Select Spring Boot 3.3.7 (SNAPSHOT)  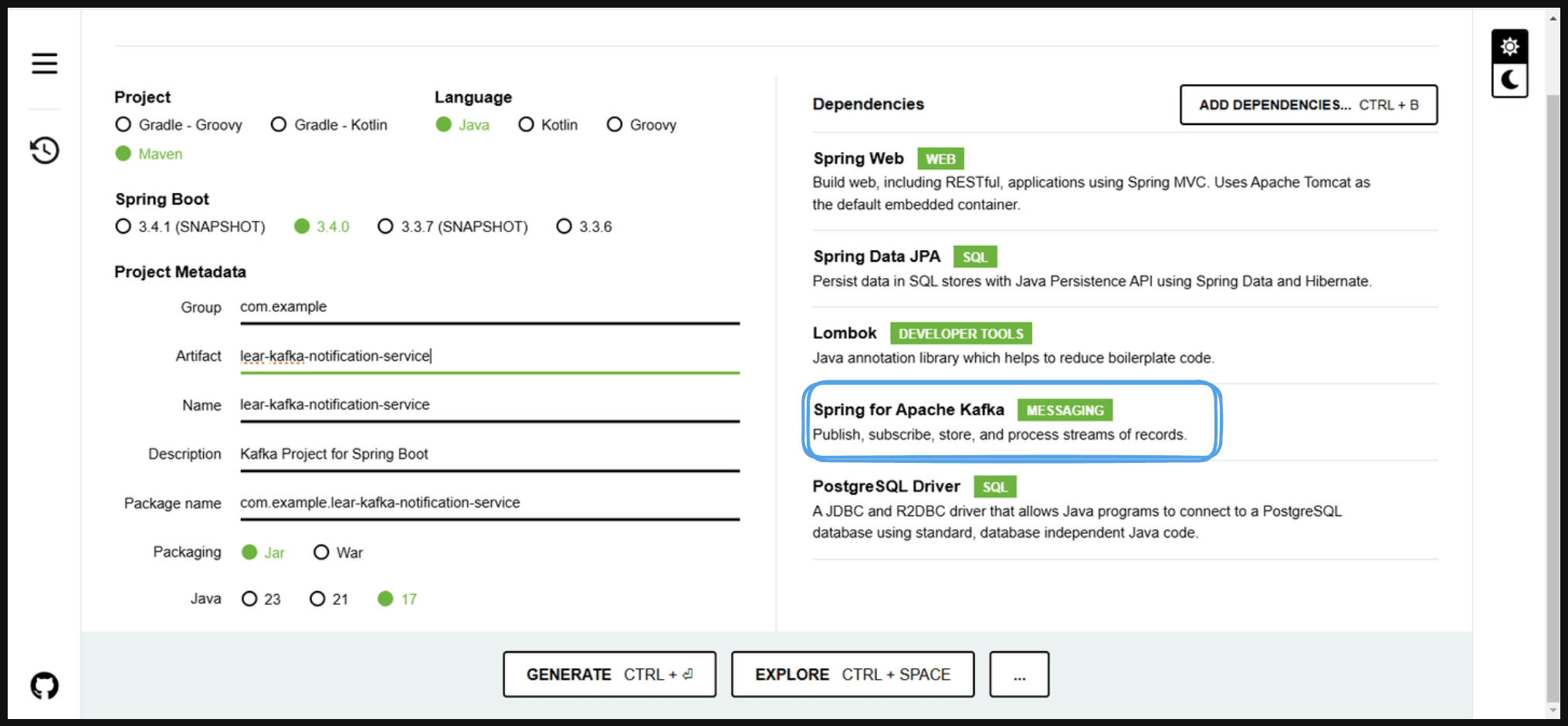click(x=453, y=227)
